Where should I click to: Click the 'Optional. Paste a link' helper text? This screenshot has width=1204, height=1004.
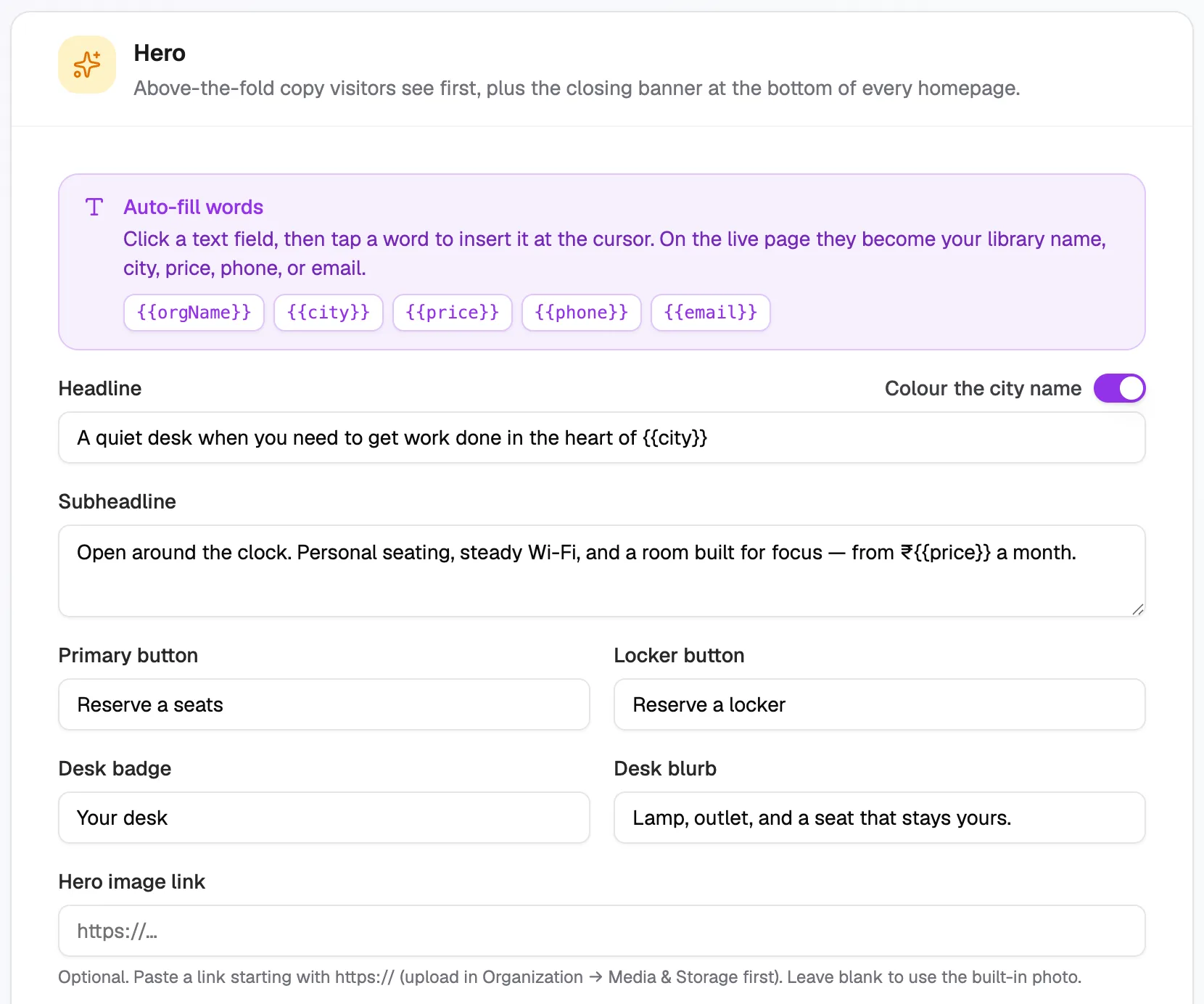(570, 977)
